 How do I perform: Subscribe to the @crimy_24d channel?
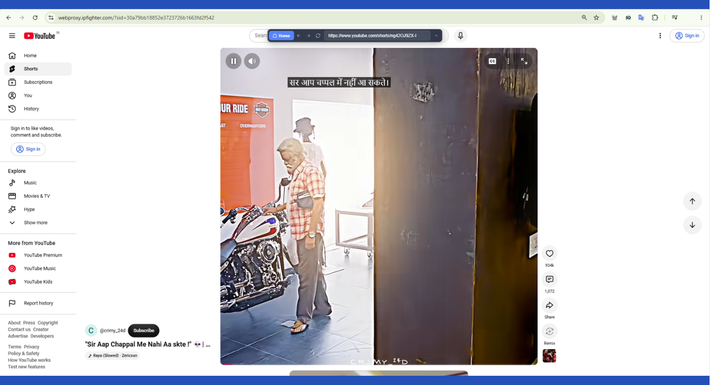pos(144,331)
